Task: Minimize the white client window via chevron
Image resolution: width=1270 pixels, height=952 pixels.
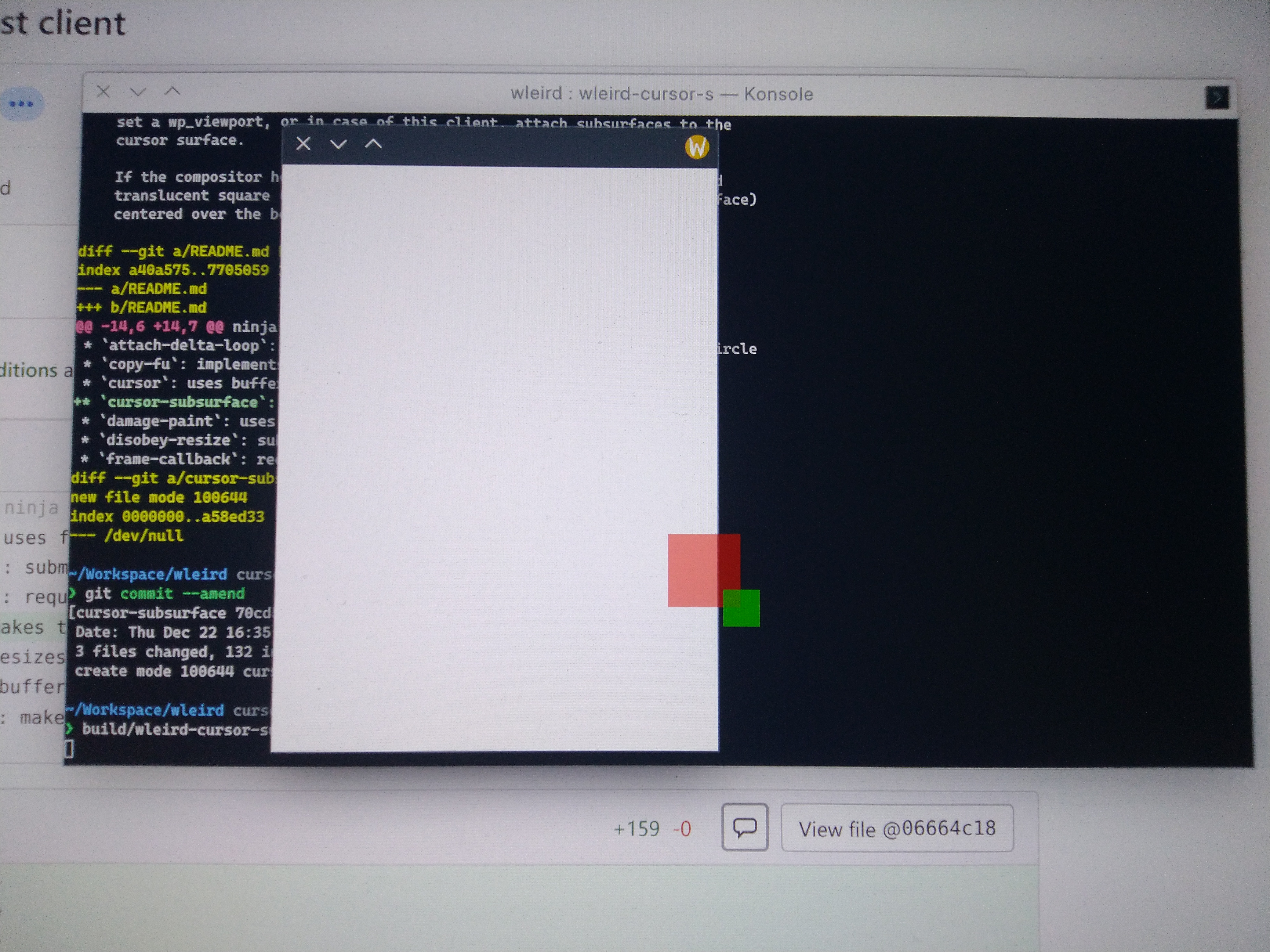Action: point(338,144)
